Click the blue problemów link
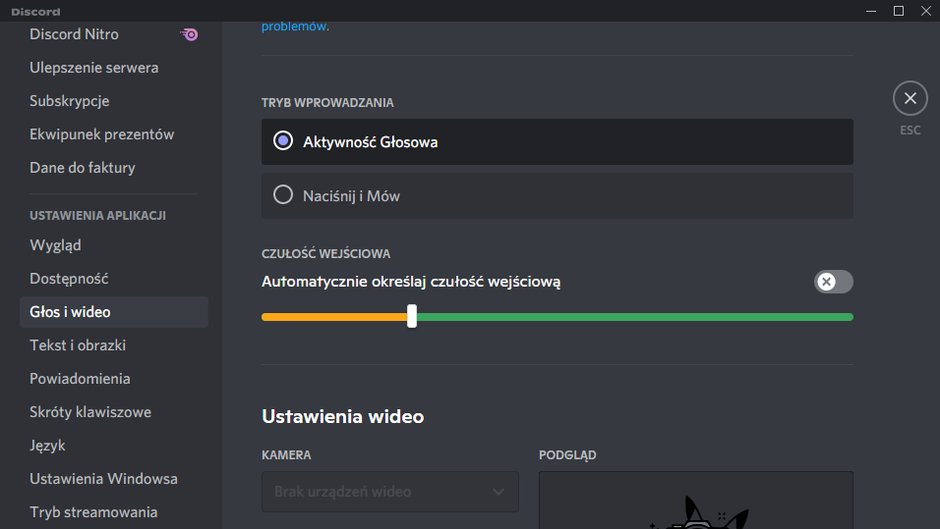This screenshot has height=529, width=940. pos(294,26)
